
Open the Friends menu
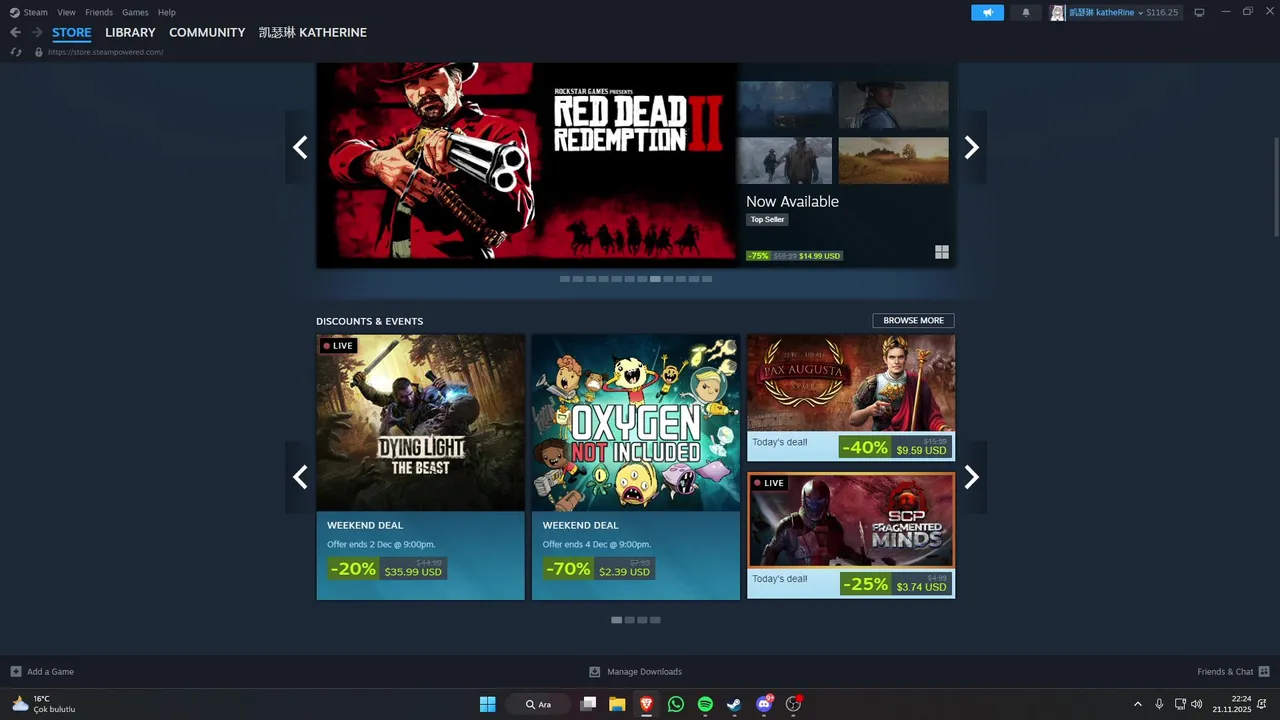(99, 12)
